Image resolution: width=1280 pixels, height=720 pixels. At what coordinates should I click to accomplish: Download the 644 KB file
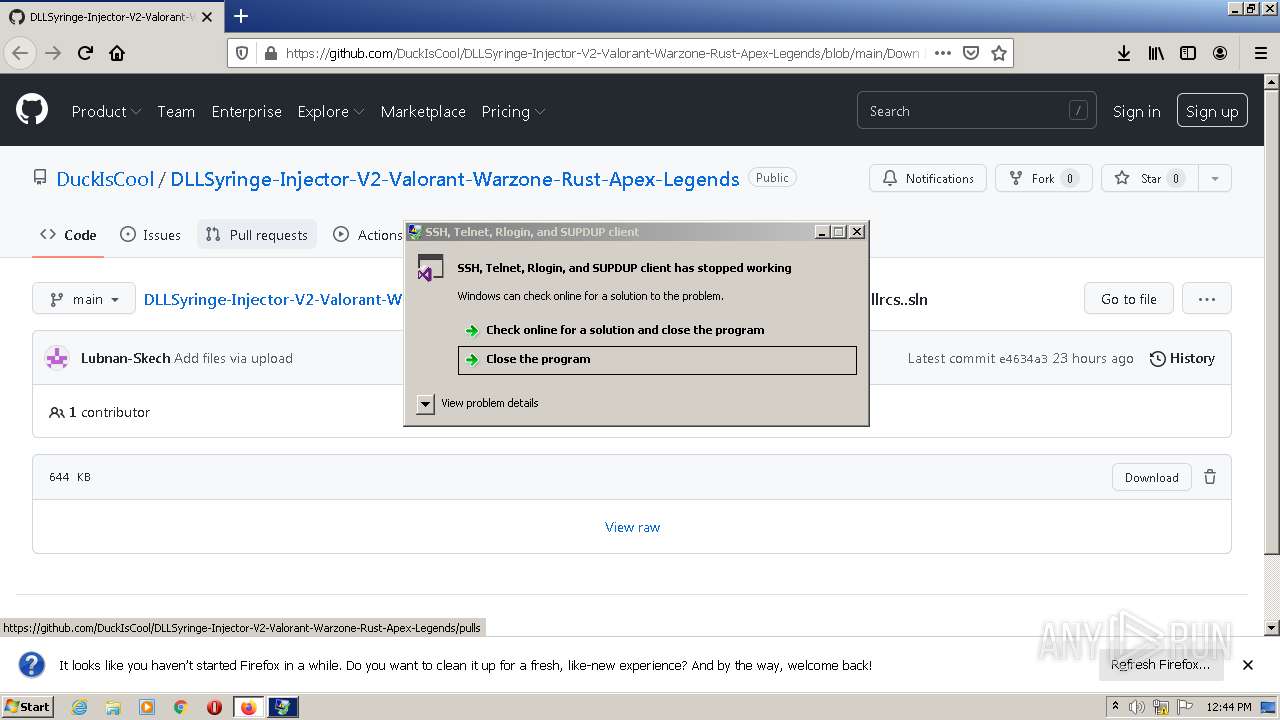pyautogui.click(x=1152, y=477)
